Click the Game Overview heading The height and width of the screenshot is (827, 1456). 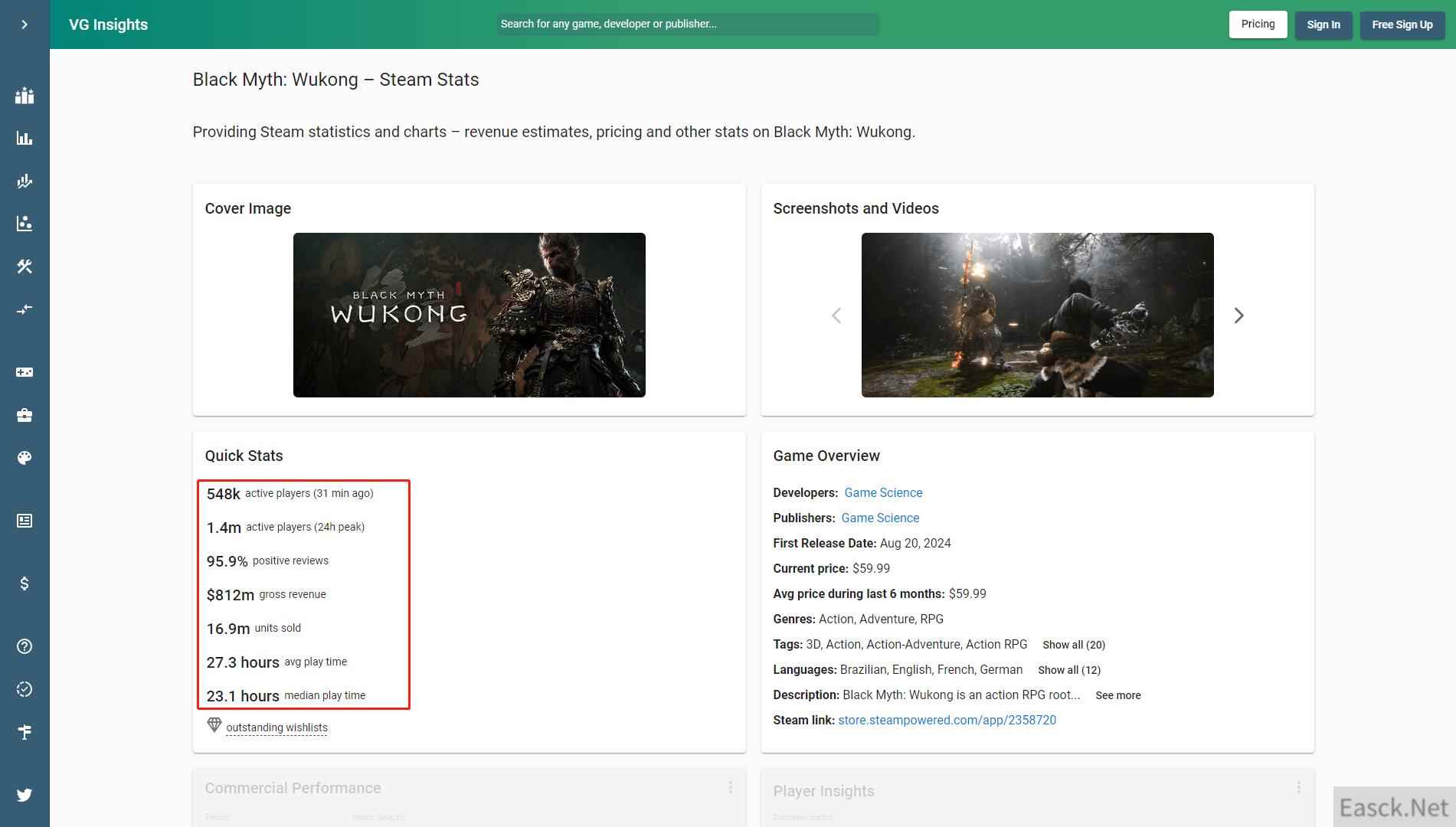click(826, 456)
